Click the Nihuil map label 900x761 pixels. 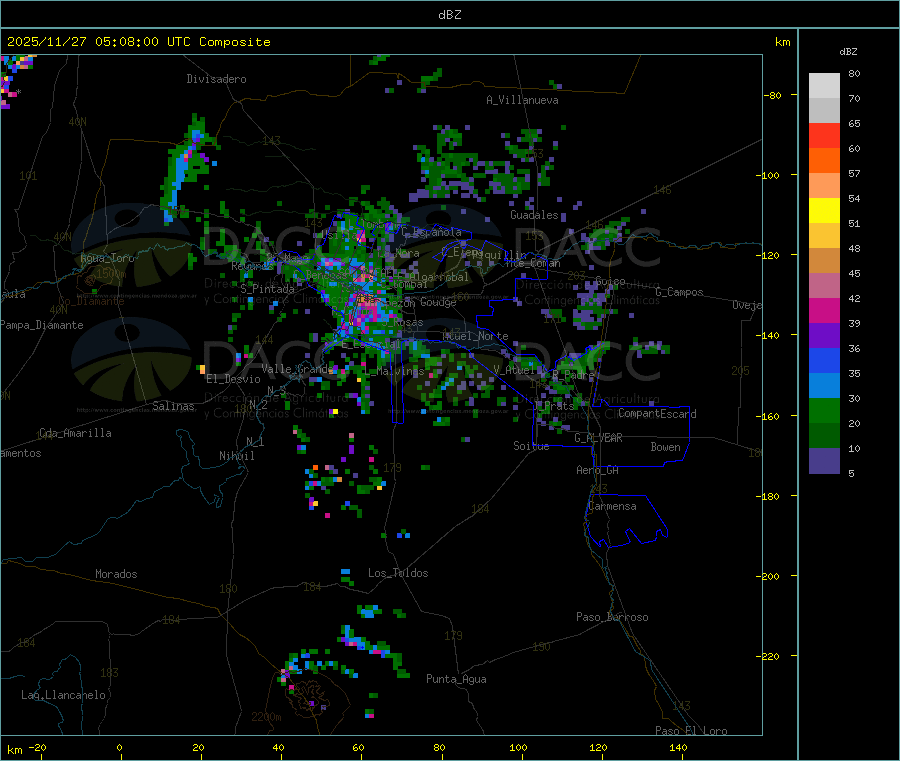click(x=237, y=456)
